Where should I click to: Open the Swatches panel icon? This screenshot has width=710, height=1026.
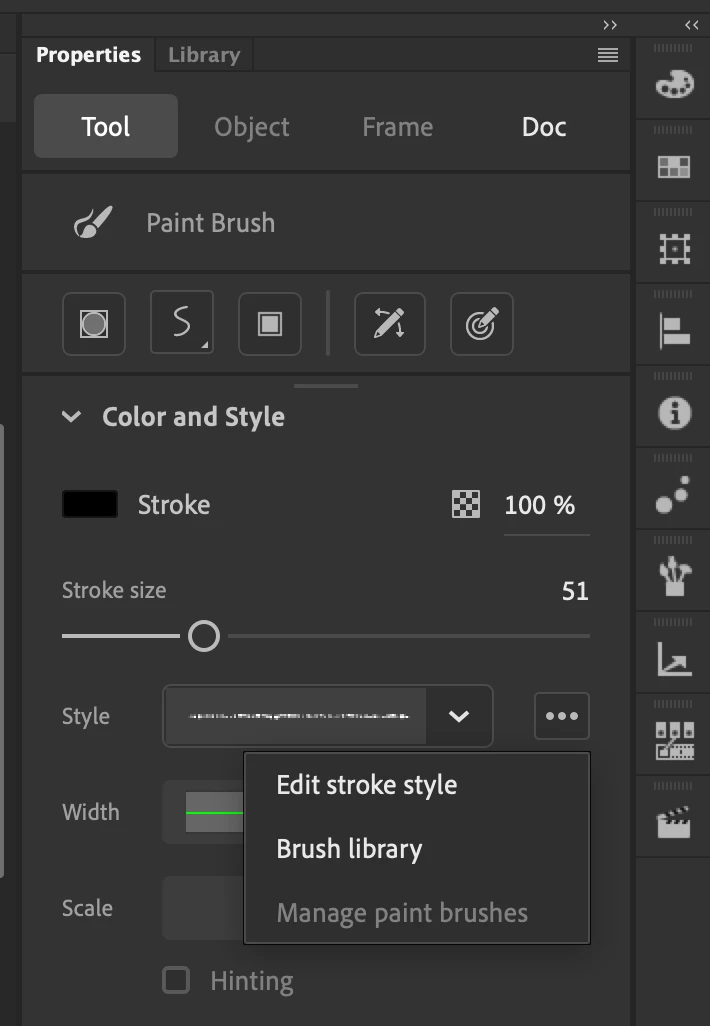674,167
